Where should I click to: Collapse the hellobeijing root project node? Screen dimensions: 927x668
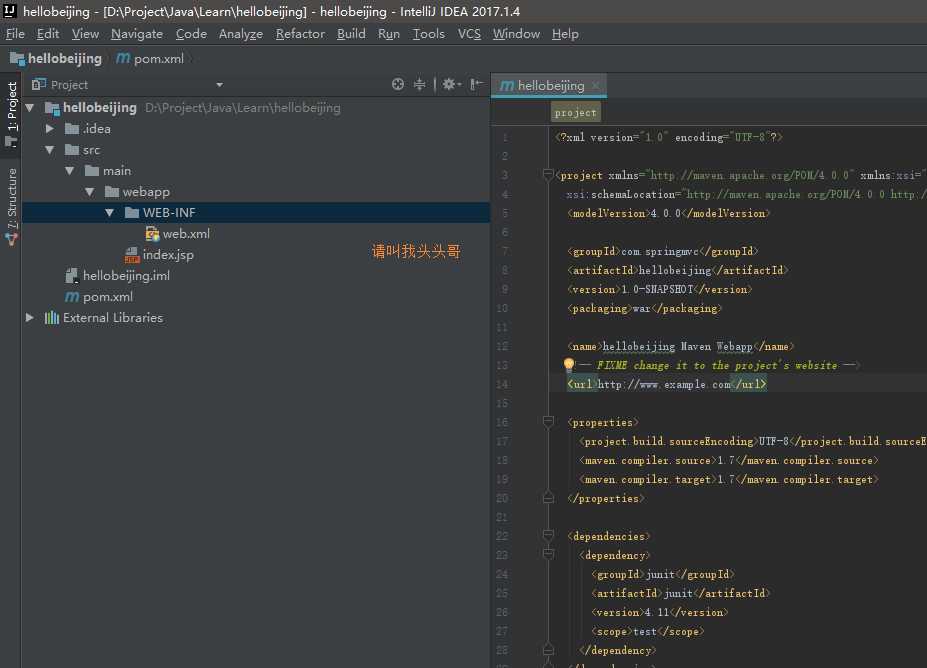(x=30, y=108)
